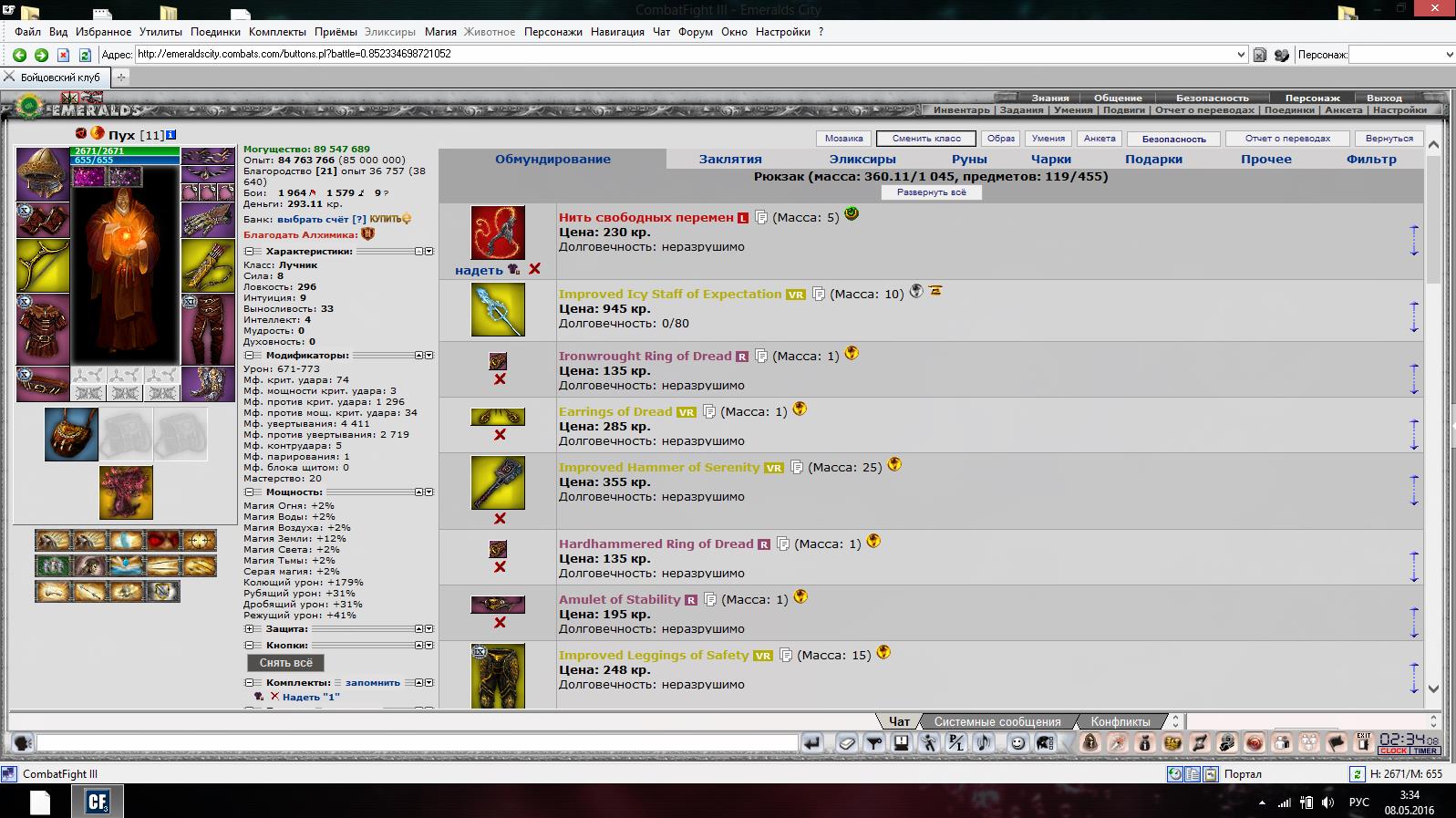Viewport: 1456px width, 818px height.
Task: Open the equipped leather bag slot
Action: [x=71, y=434]
